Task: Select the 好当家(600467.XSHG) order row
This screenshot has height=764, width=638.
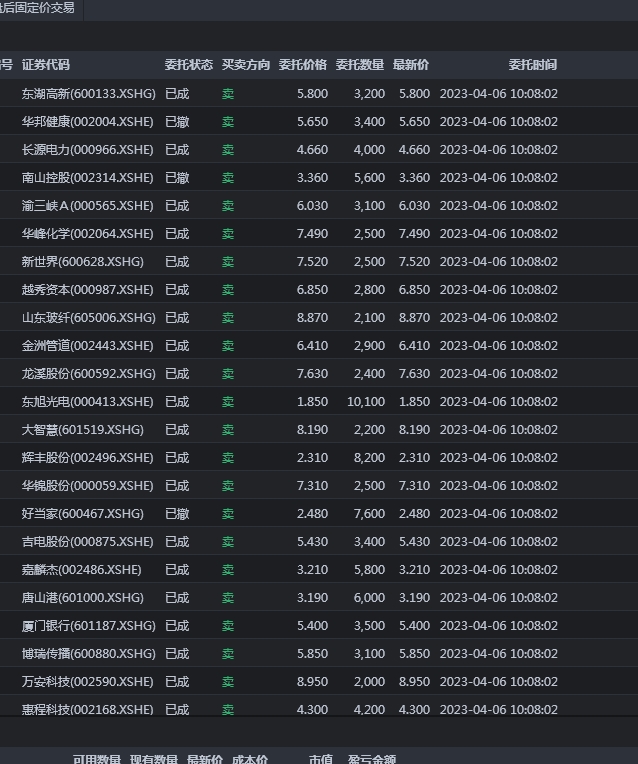Action: tap(319, 514)
